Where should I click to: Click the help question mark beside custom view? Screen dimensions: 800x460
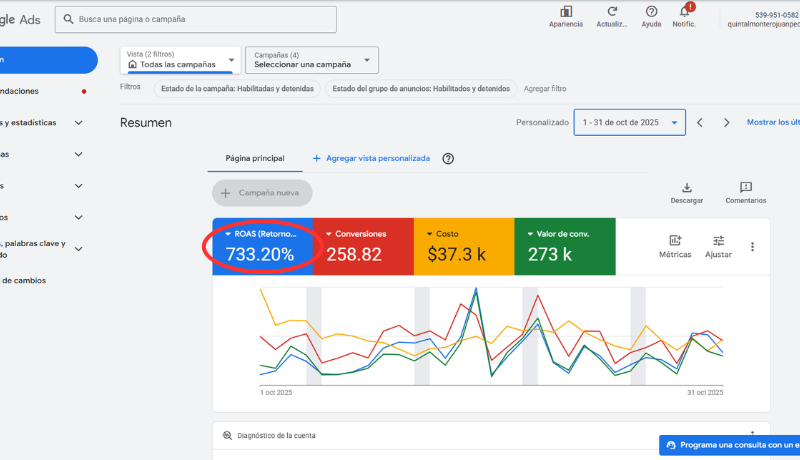[448, 159]
